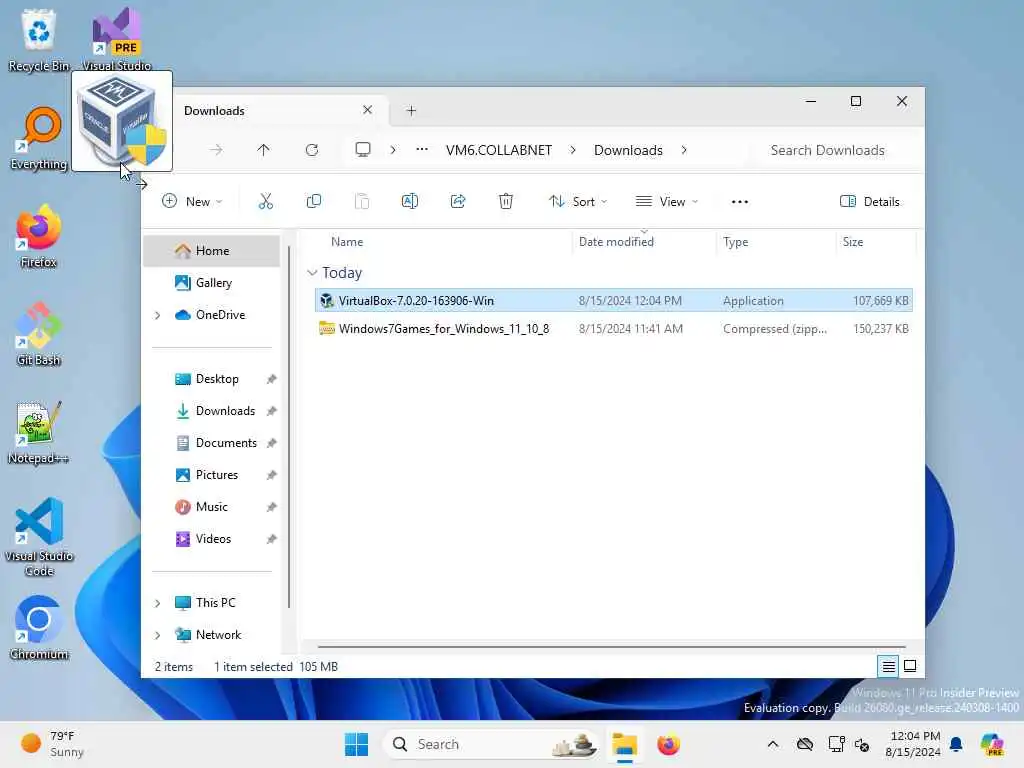Add a new tab with plus button
Screen dimensions: 1024x768
coord(411,110)
